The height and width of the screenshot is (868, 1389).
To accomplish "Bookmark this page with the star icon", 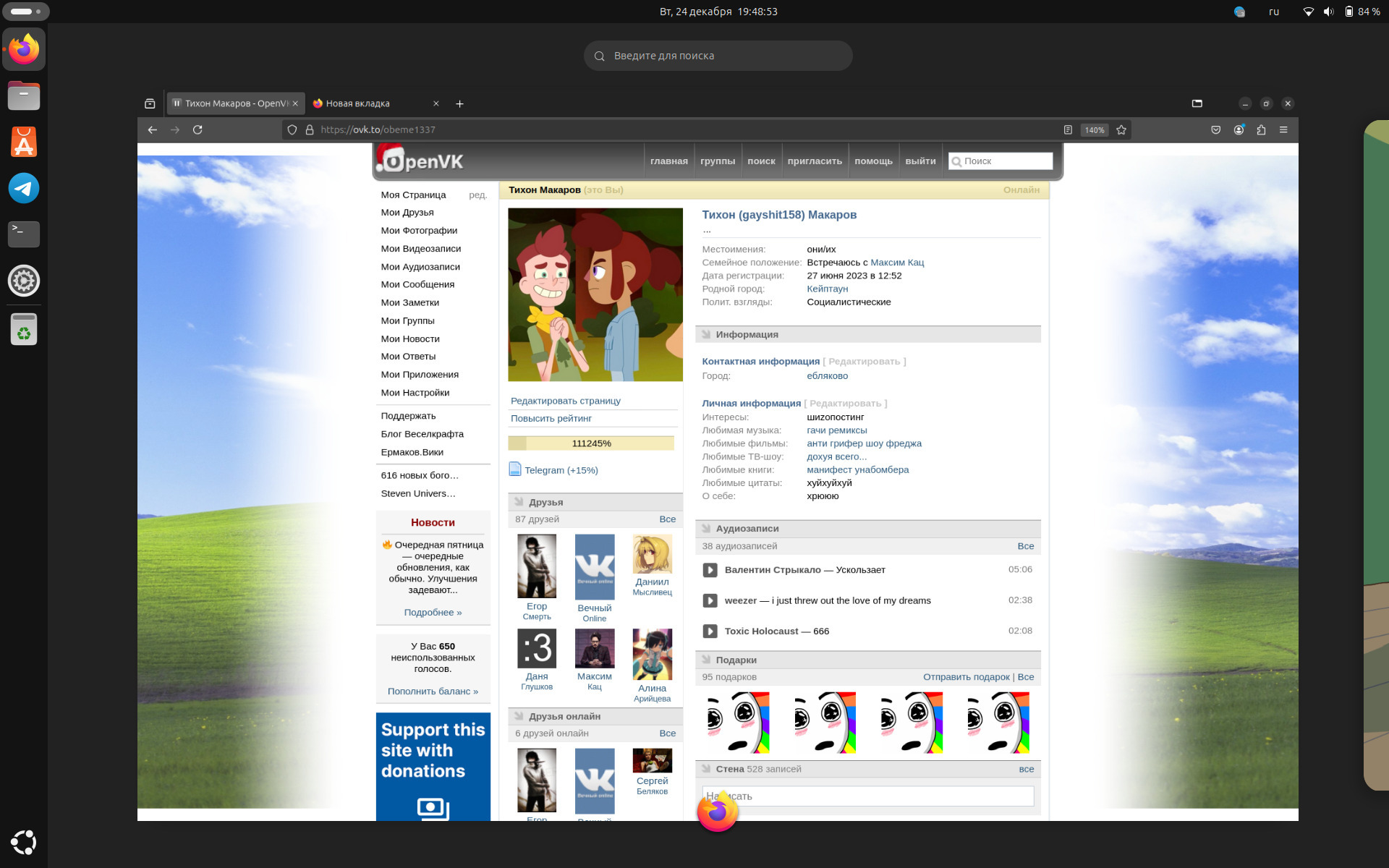I will [1121, 129].
